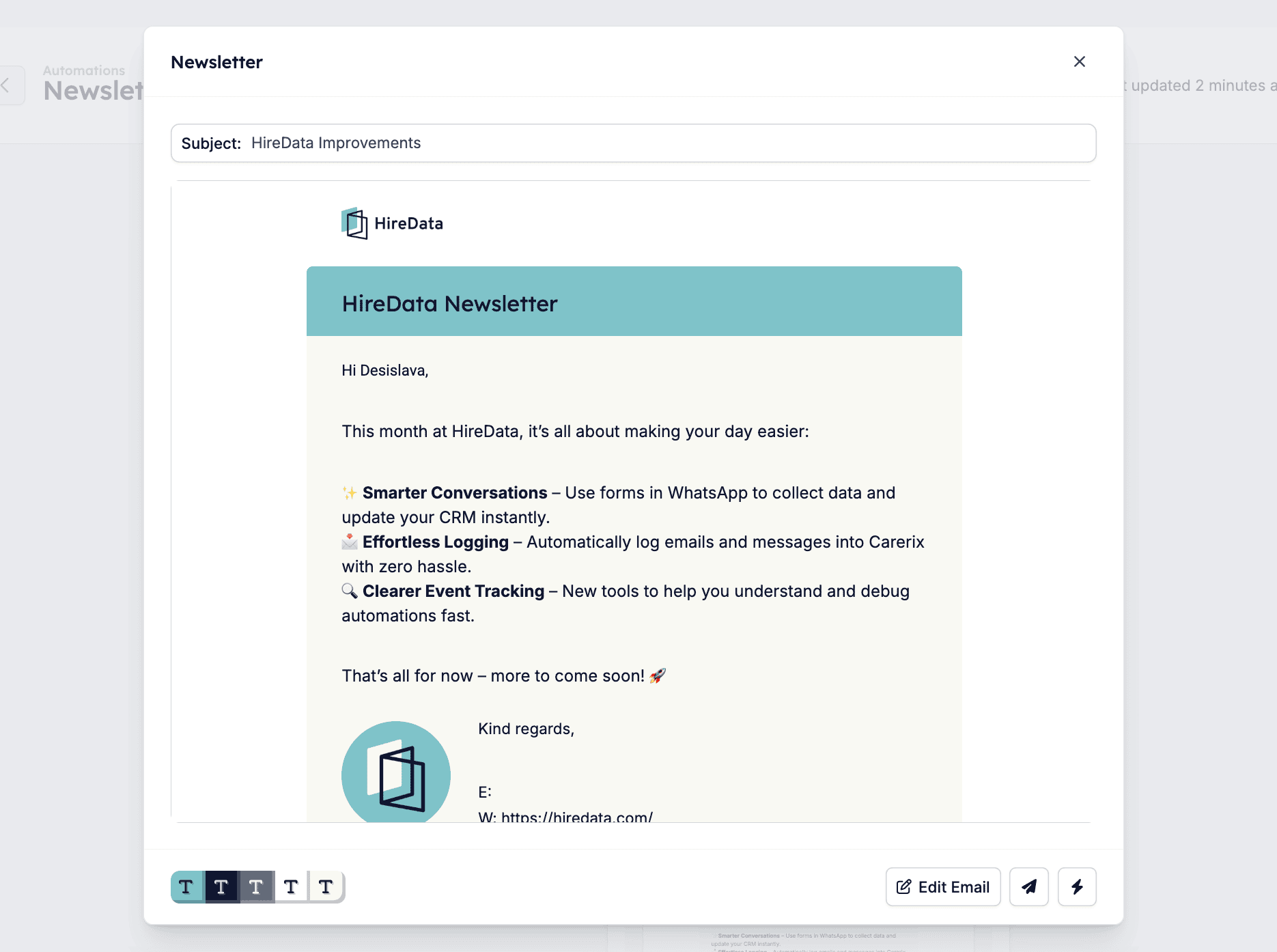The image size is (1277, 952).
Task: Click the Newsletter dialog title
Action: [216, 62]
